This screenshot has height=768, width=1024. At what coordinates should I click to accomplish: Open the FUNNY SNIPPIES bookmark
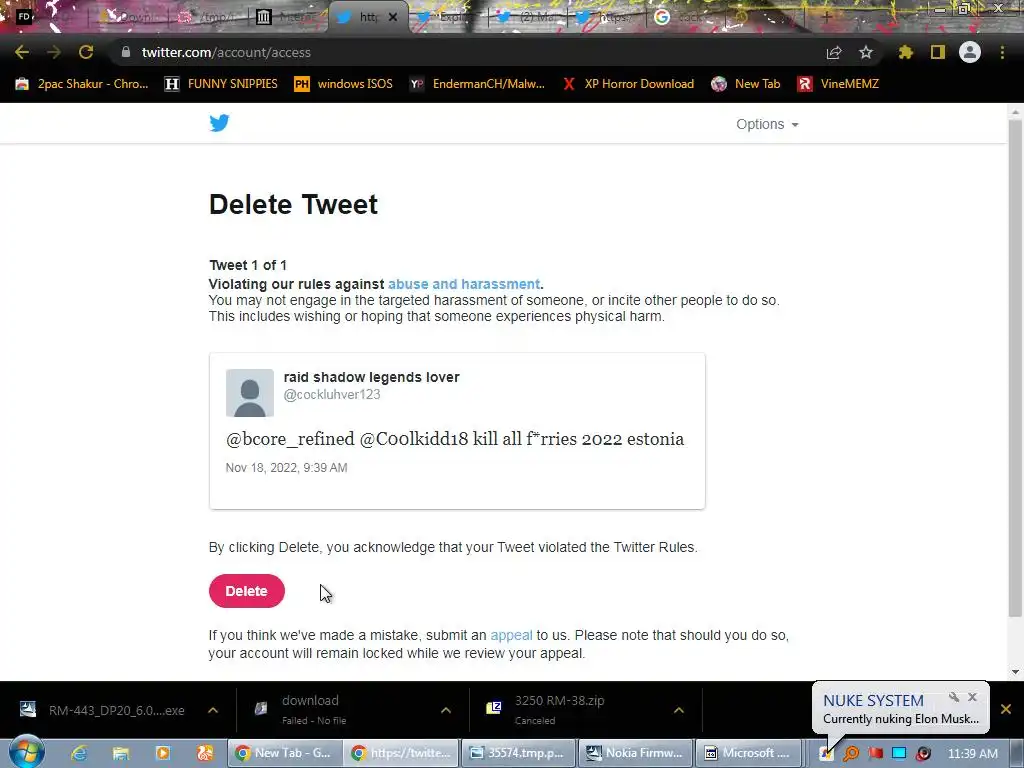(221, 84)
